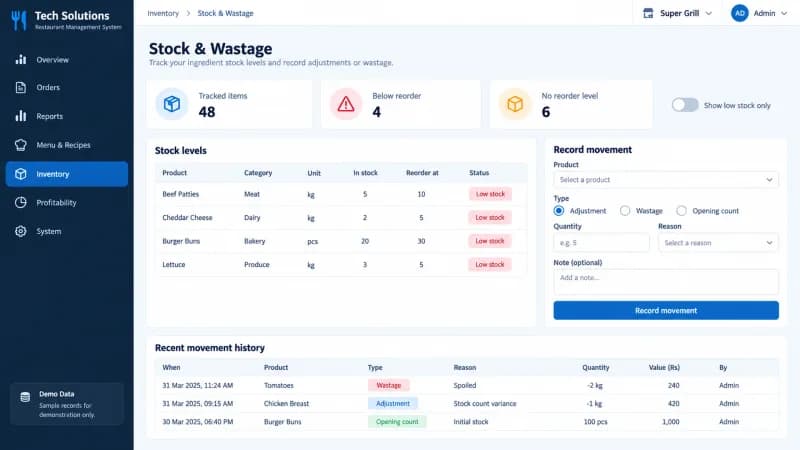This screenshot has height=450, width=800.
Task: Click Low stock badge for Beef Patties
Action: point(490,194)
